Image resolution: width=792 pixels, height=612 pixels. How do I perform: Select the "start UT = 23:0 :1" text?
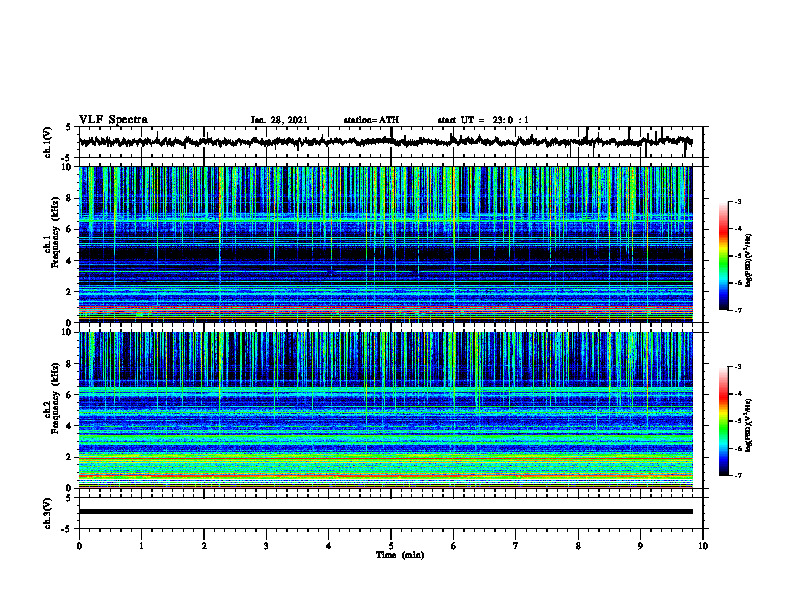coord(483,120)
